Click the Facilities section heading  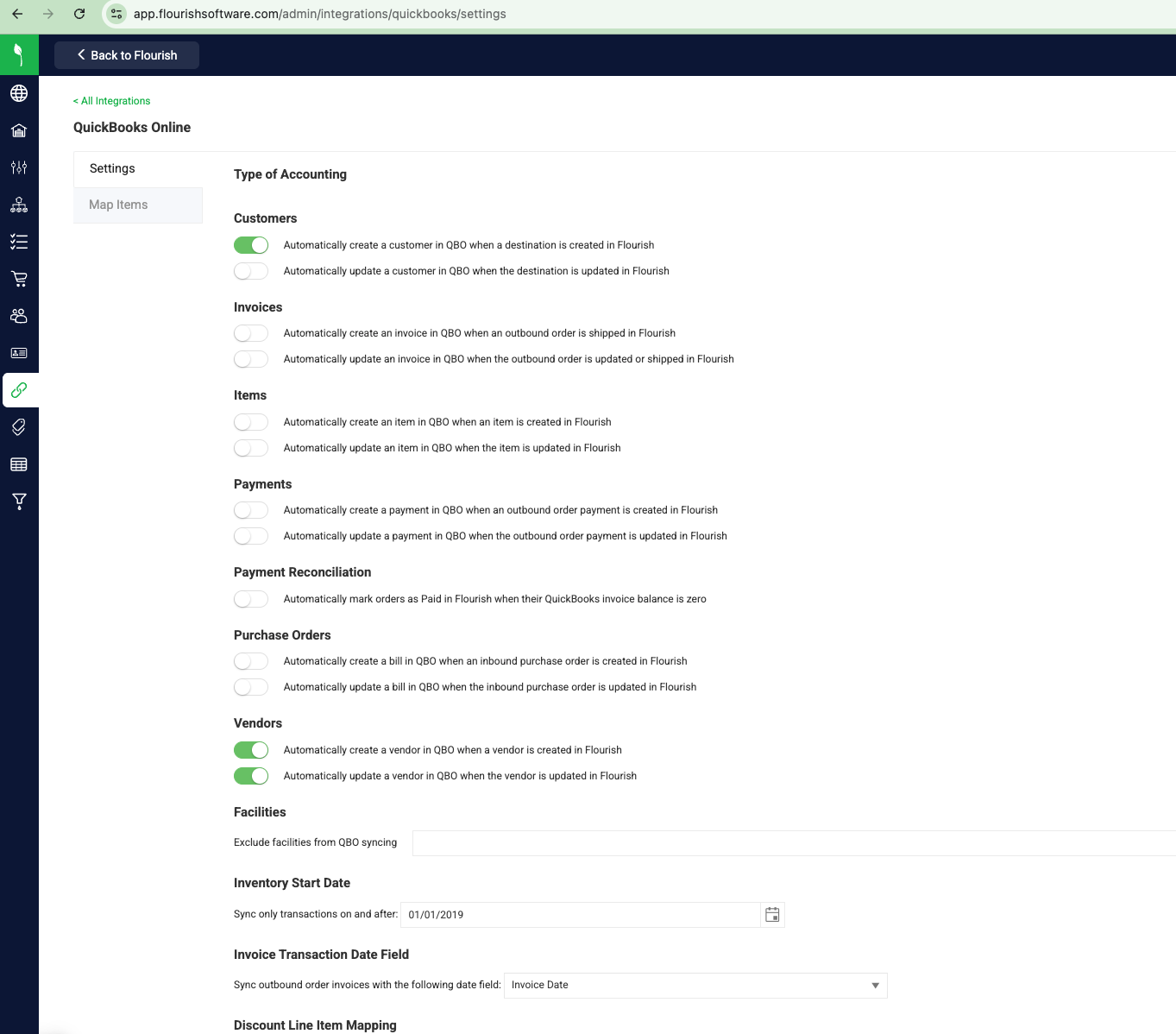[x=260, y=812]
